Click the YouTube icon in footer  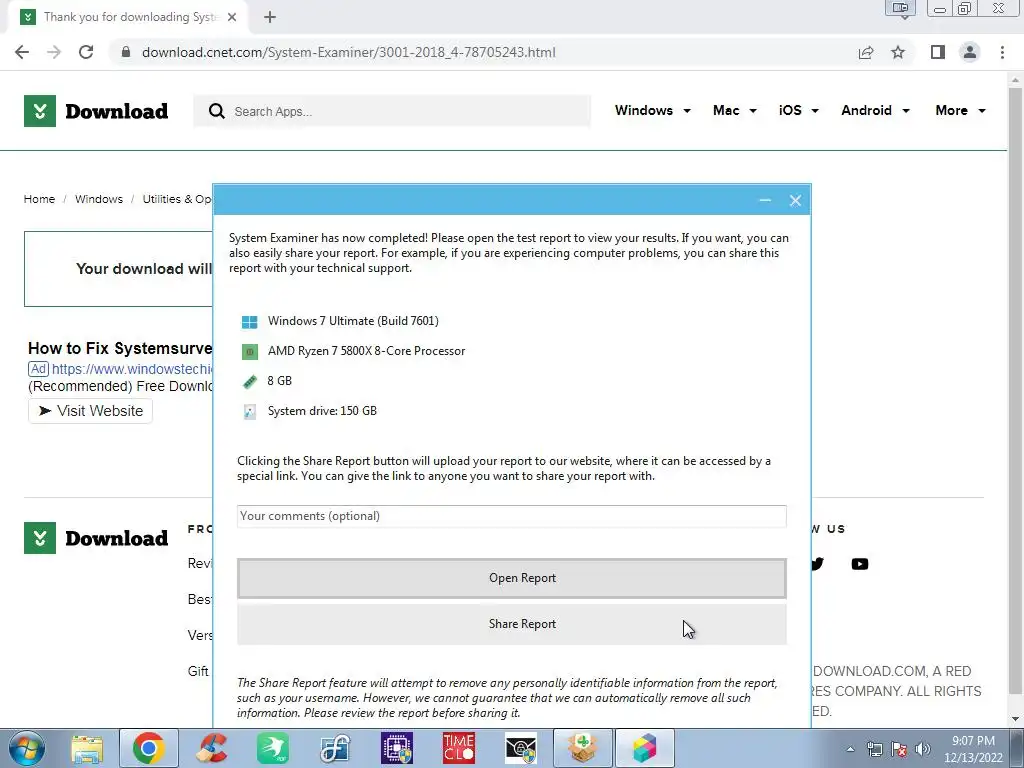[859, 564]
